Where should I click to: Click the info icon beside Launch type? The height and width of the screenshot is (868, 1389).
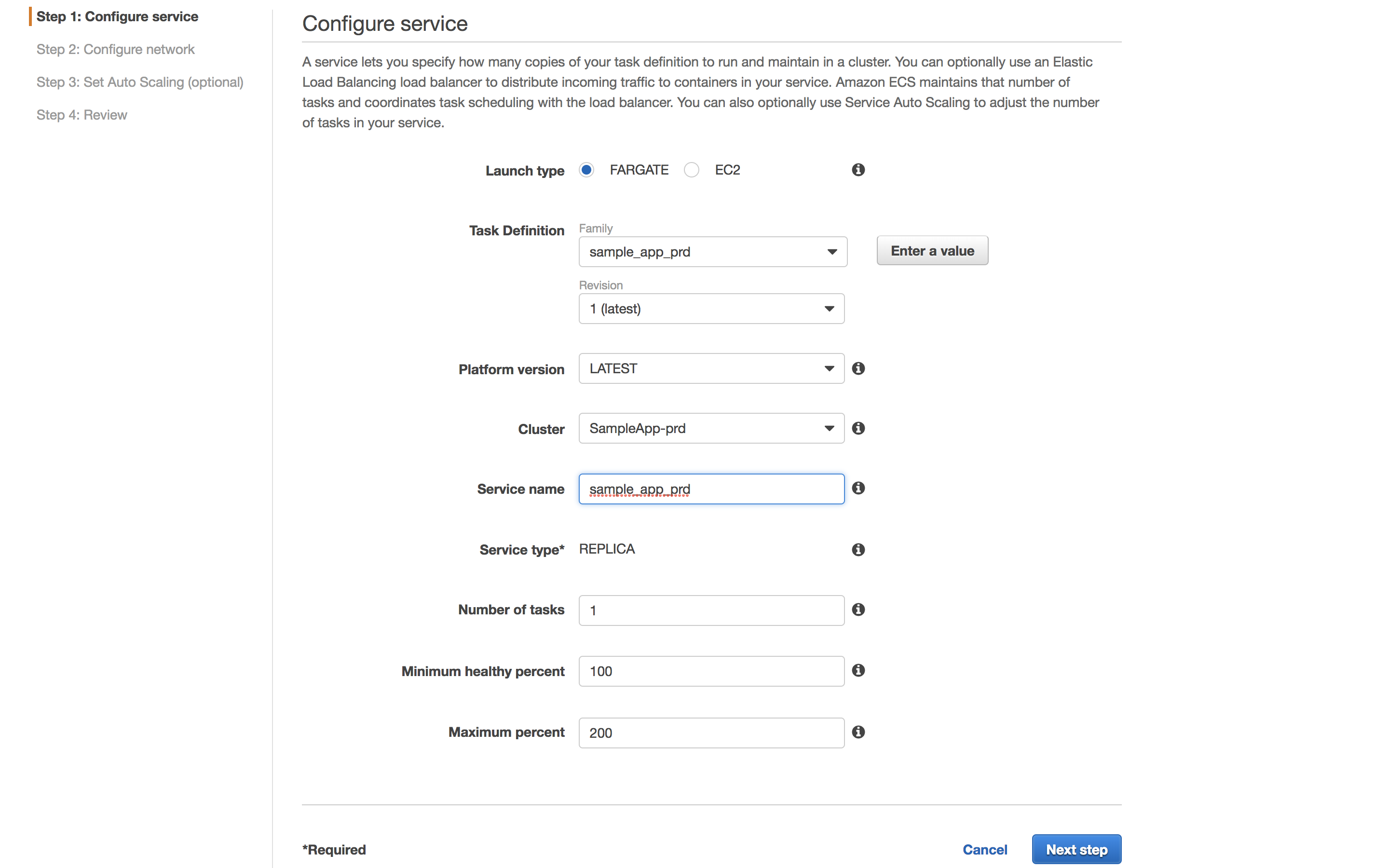tap(858, 170)
